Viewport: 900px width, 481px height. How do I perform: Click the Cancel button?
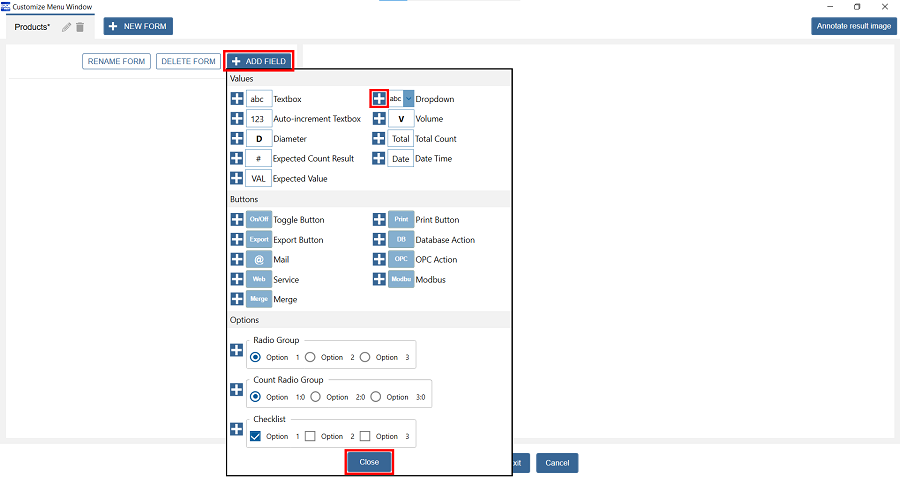(x=557, y=463)
